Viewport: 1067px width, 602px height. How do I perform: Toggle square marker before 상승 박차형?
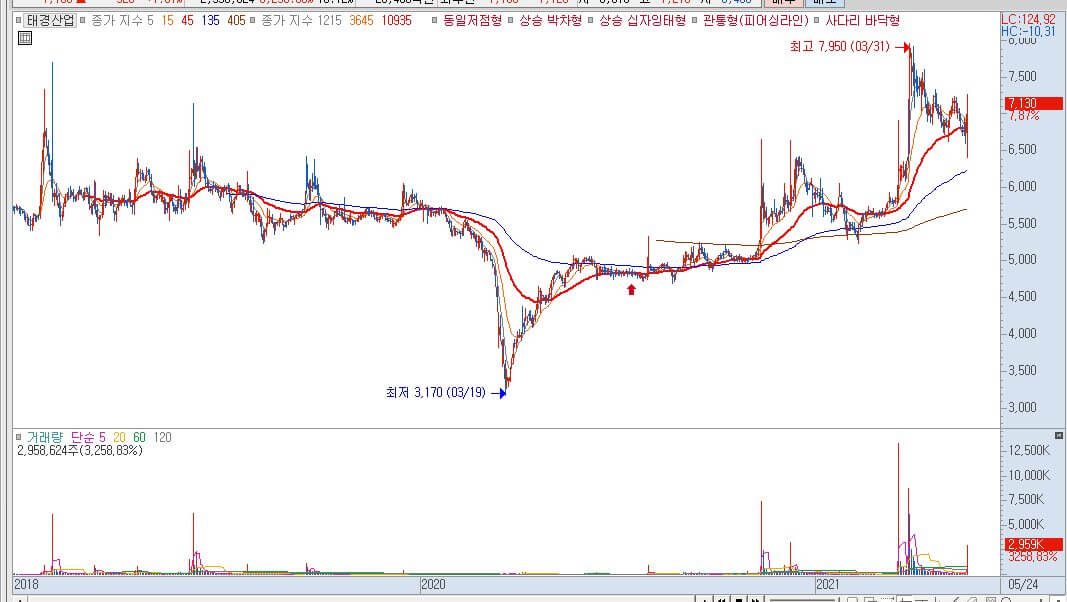[511, 20]
